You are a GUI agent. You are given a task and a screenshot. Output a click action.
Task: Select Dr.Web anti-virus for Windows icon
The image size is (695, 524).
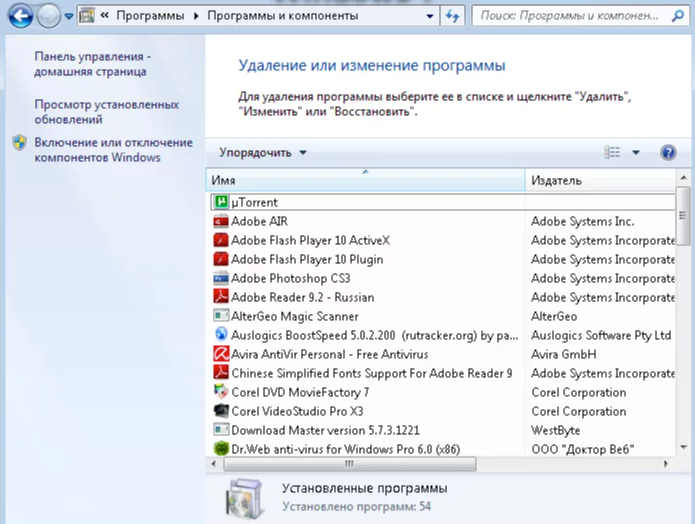pos(221,449)
